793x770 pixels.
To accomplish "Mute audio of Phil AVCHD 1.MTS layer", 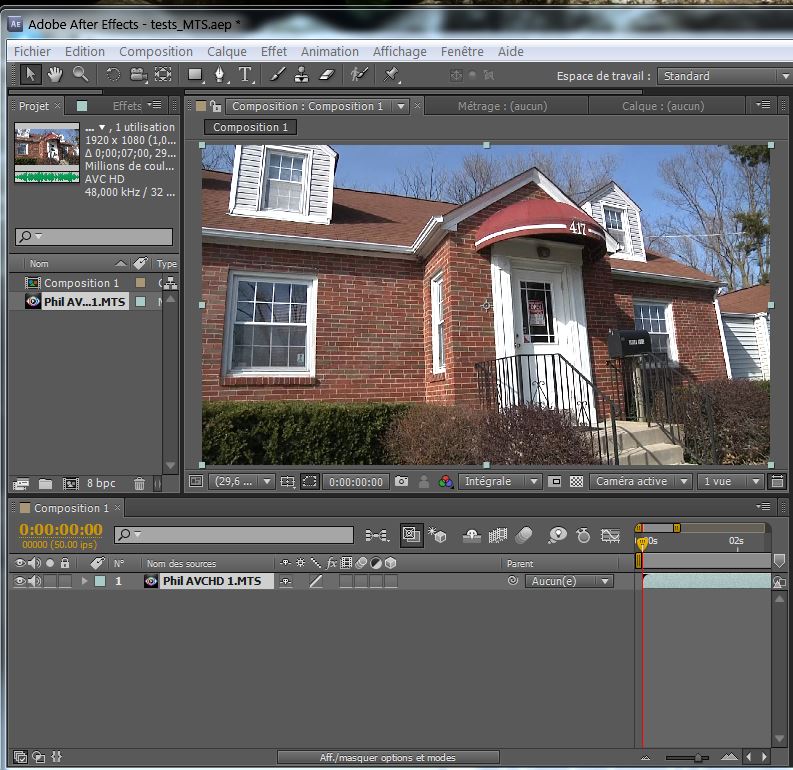I will (x=34, y=581).
